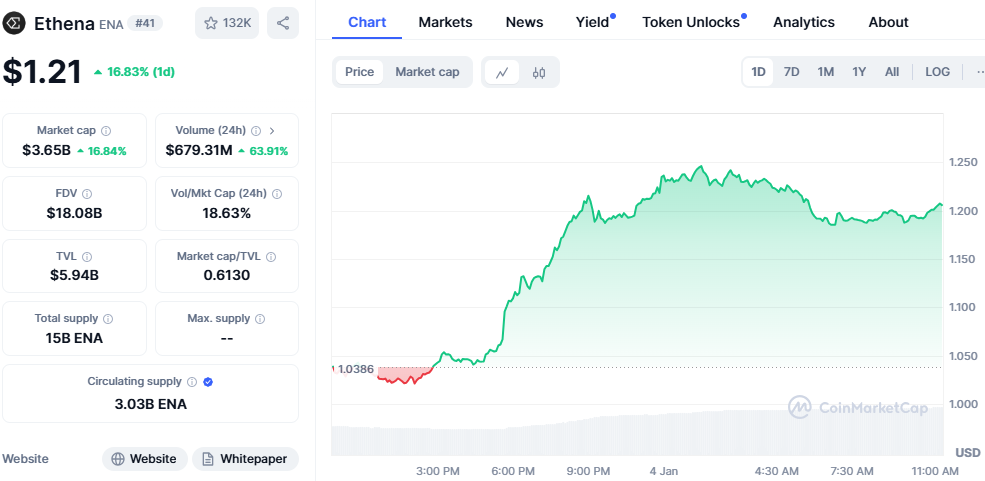Select candlestick chart view icon
985x481 pixels.
(538, 72)
